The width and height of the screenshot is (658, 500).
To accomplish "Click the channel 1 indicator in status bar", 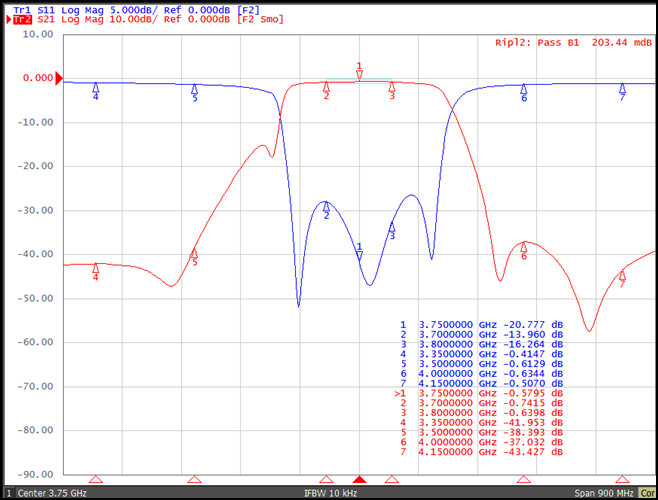I will pyautogui.click(x=8, y=493).
